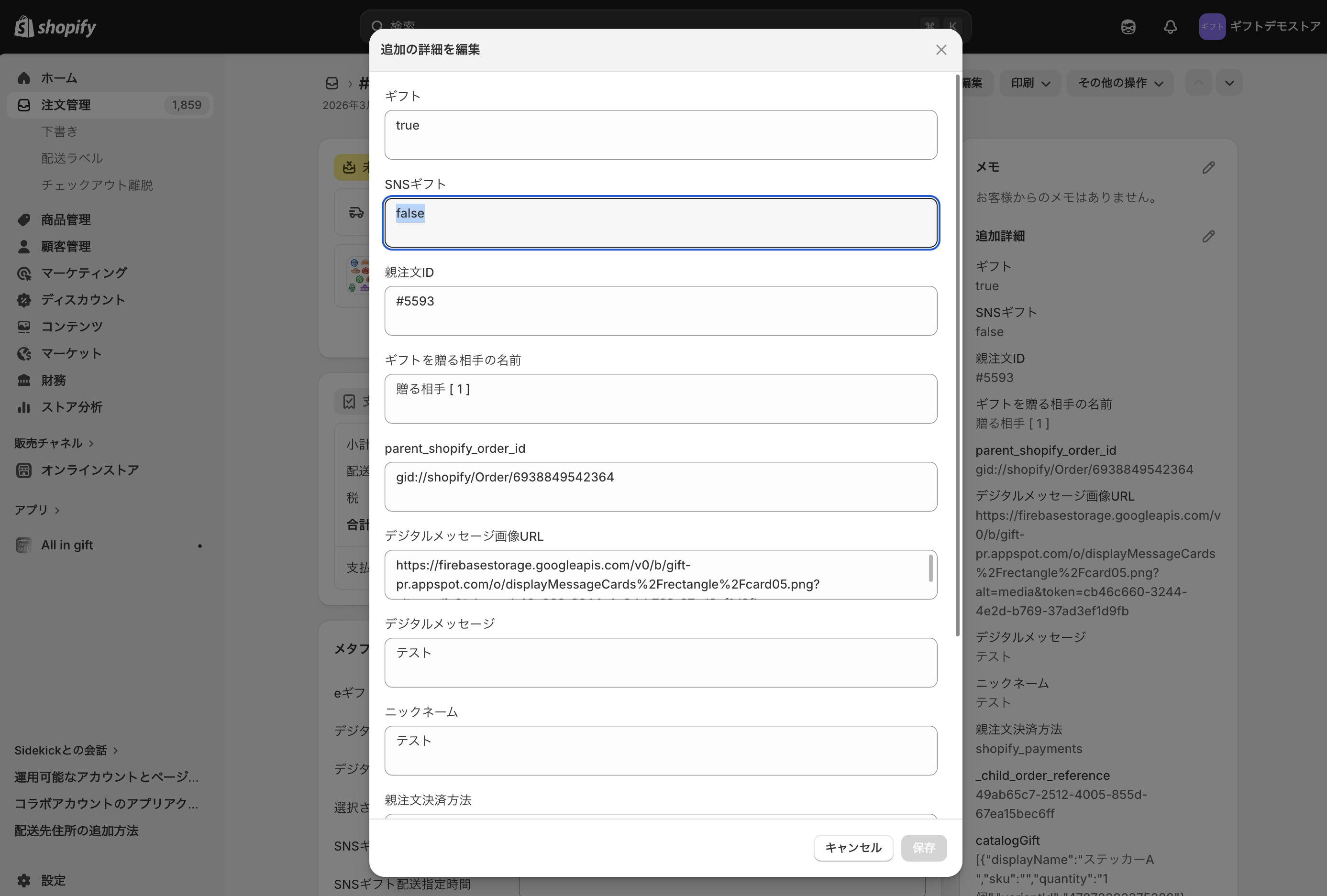Click the pencil icon beside 追加詳細
The width and height of the screenshot is (1327, 896).
(x=1208, y=236)
